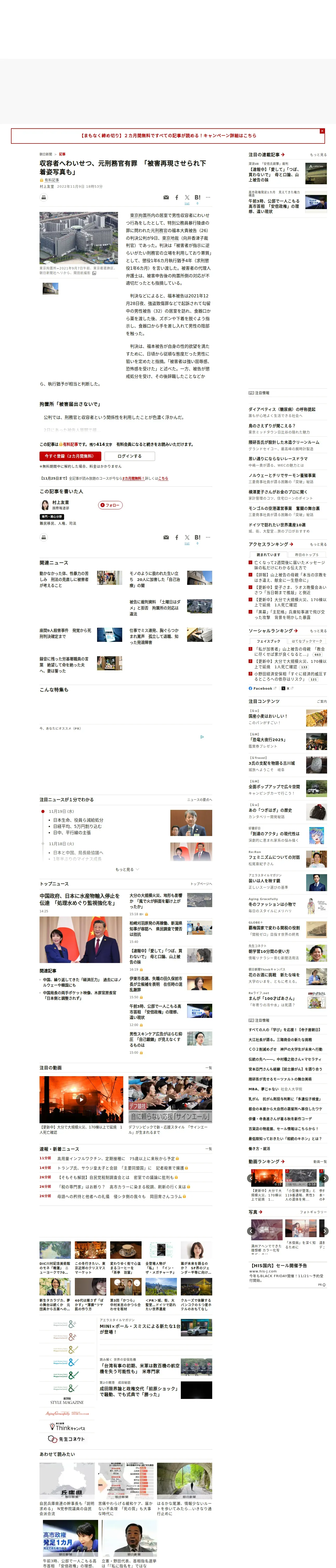Click 今すぐ登録(2カ月間無料) red button
Viewport: 336px width, 1568px height.
pyautogui.click(x=70, y=456)
